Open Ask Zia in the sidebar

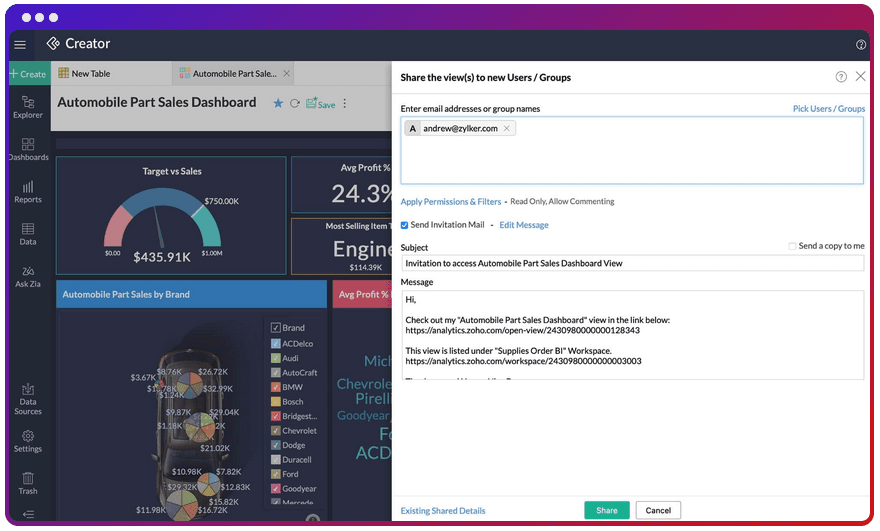coord(28,277)
